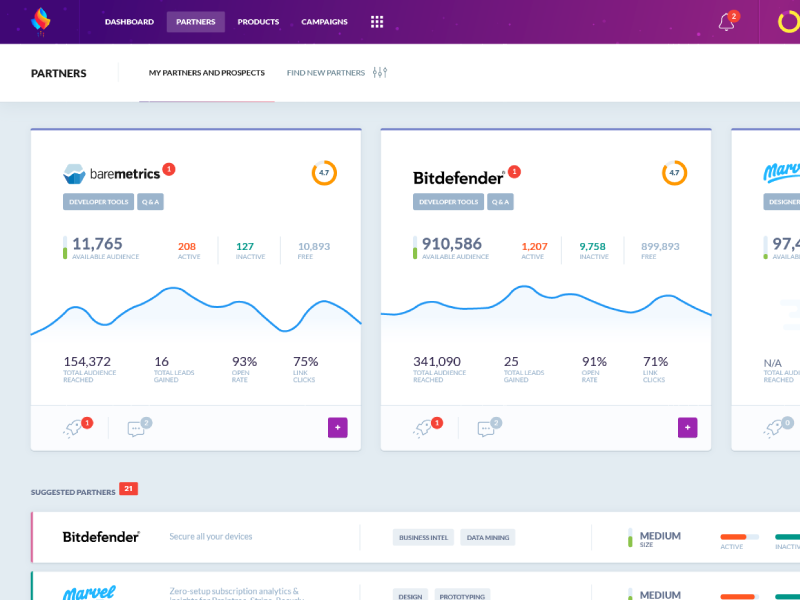Click the yellow profile ring icon
This screenshot has width=800, height=600.
(x=789, y=22)
